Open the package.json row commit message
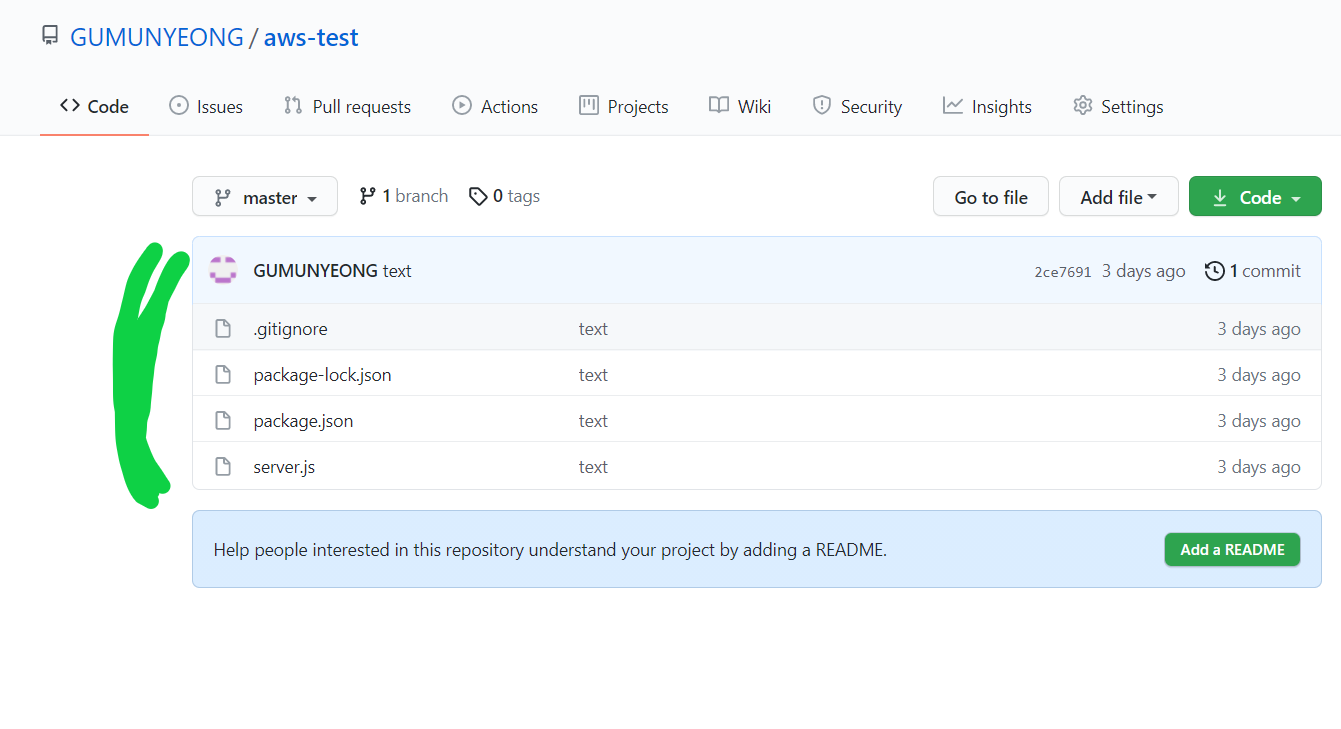Viewport: 1341px width, 729px height. 593,421
